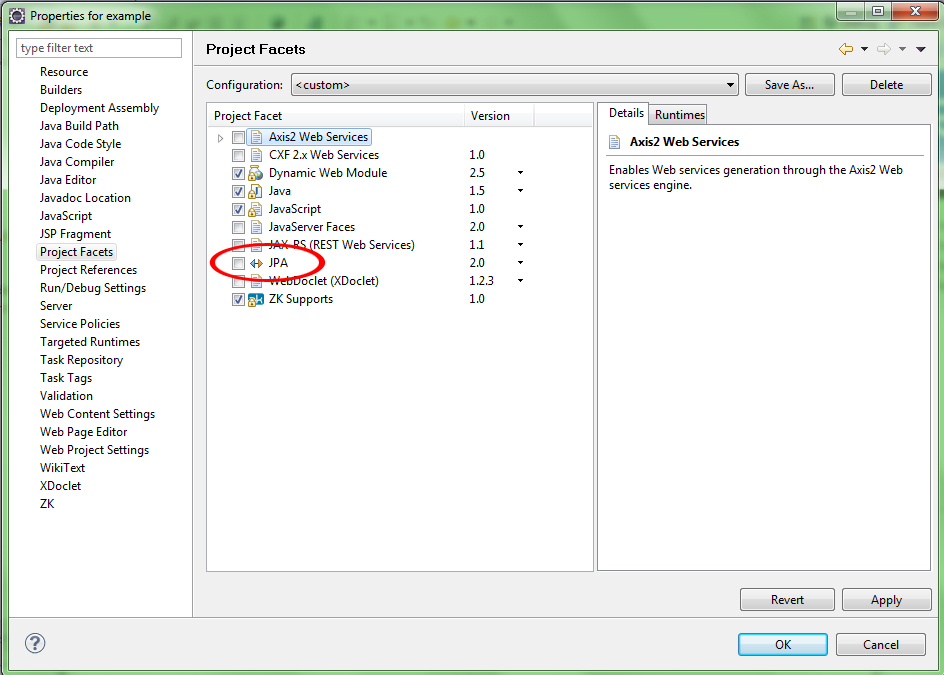Open JAX-RS version dropdown arrow
This screenshot has width=944, height=675.
[x=520, y=245]
